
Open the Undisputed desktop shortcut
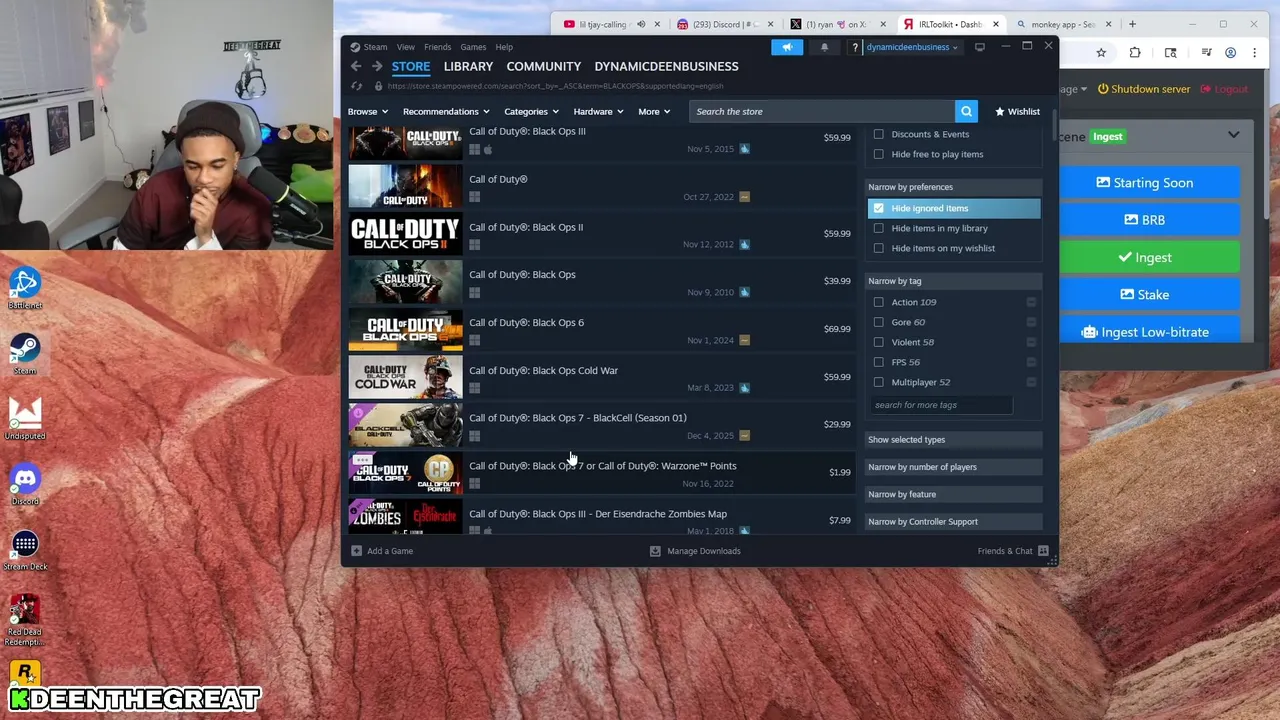(25, 420)
